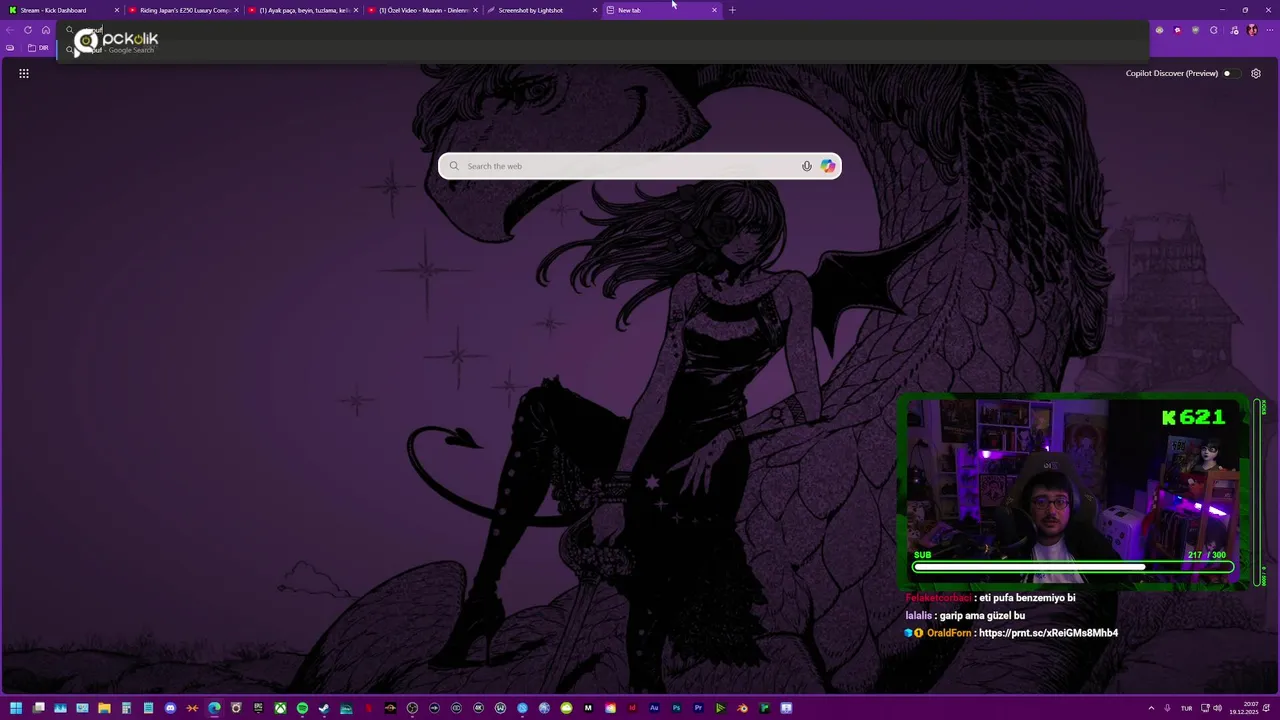Click the Search the web input box

(639, 166)
